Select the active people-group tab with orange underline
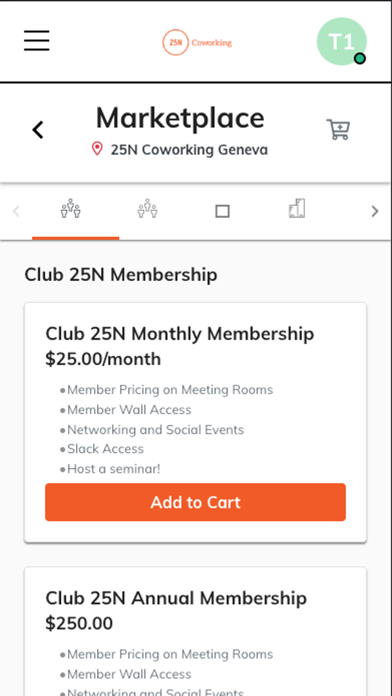 tap(71, 208)
